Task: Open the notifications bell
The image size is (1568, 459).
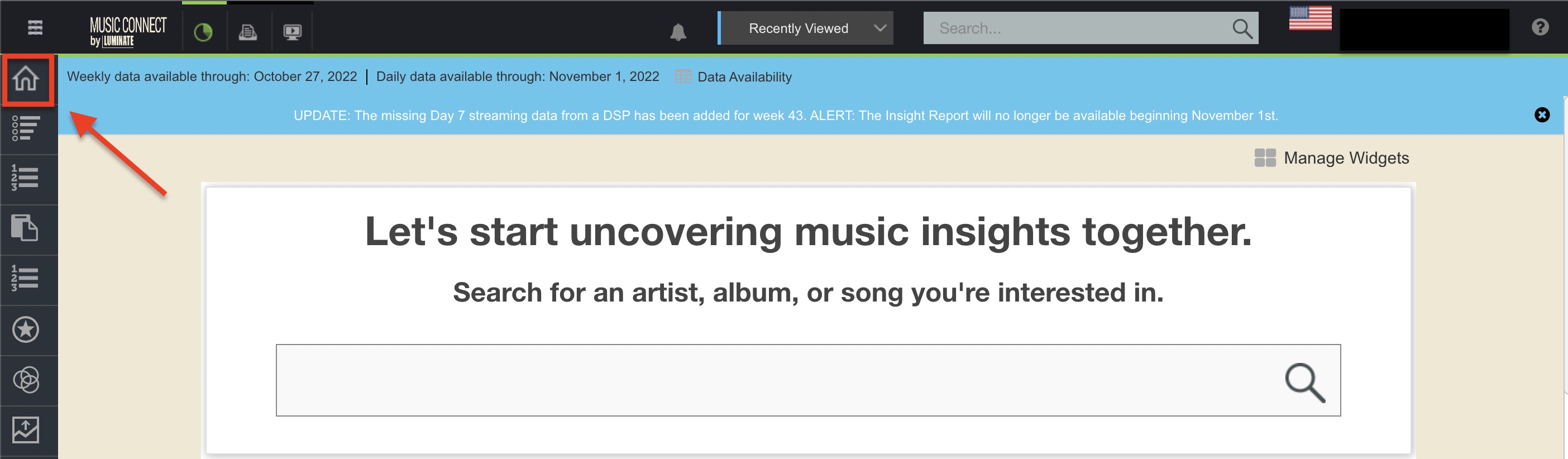Action: point(678,32)
